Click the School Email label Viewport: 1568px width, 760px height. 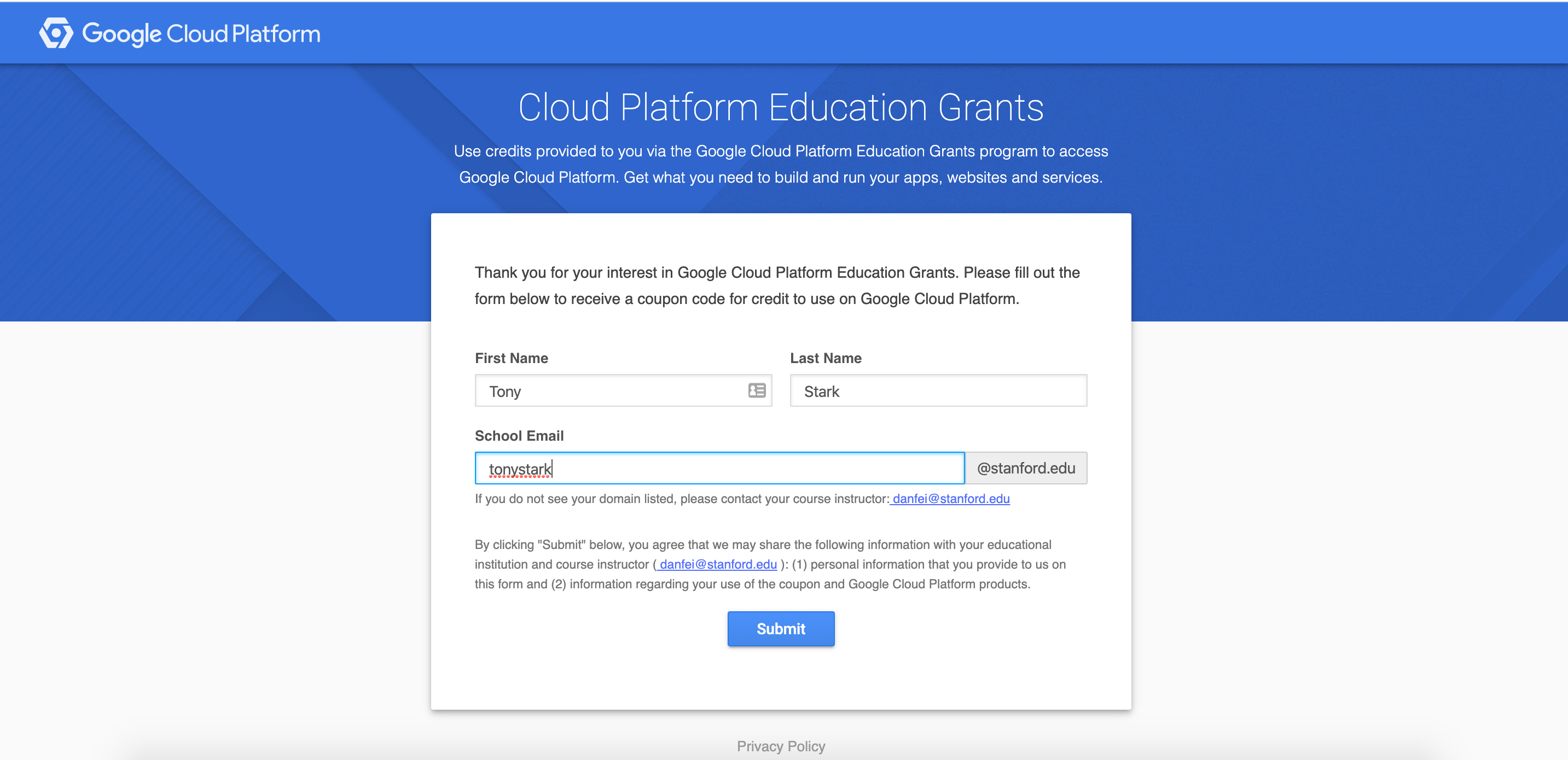point(519,436)
